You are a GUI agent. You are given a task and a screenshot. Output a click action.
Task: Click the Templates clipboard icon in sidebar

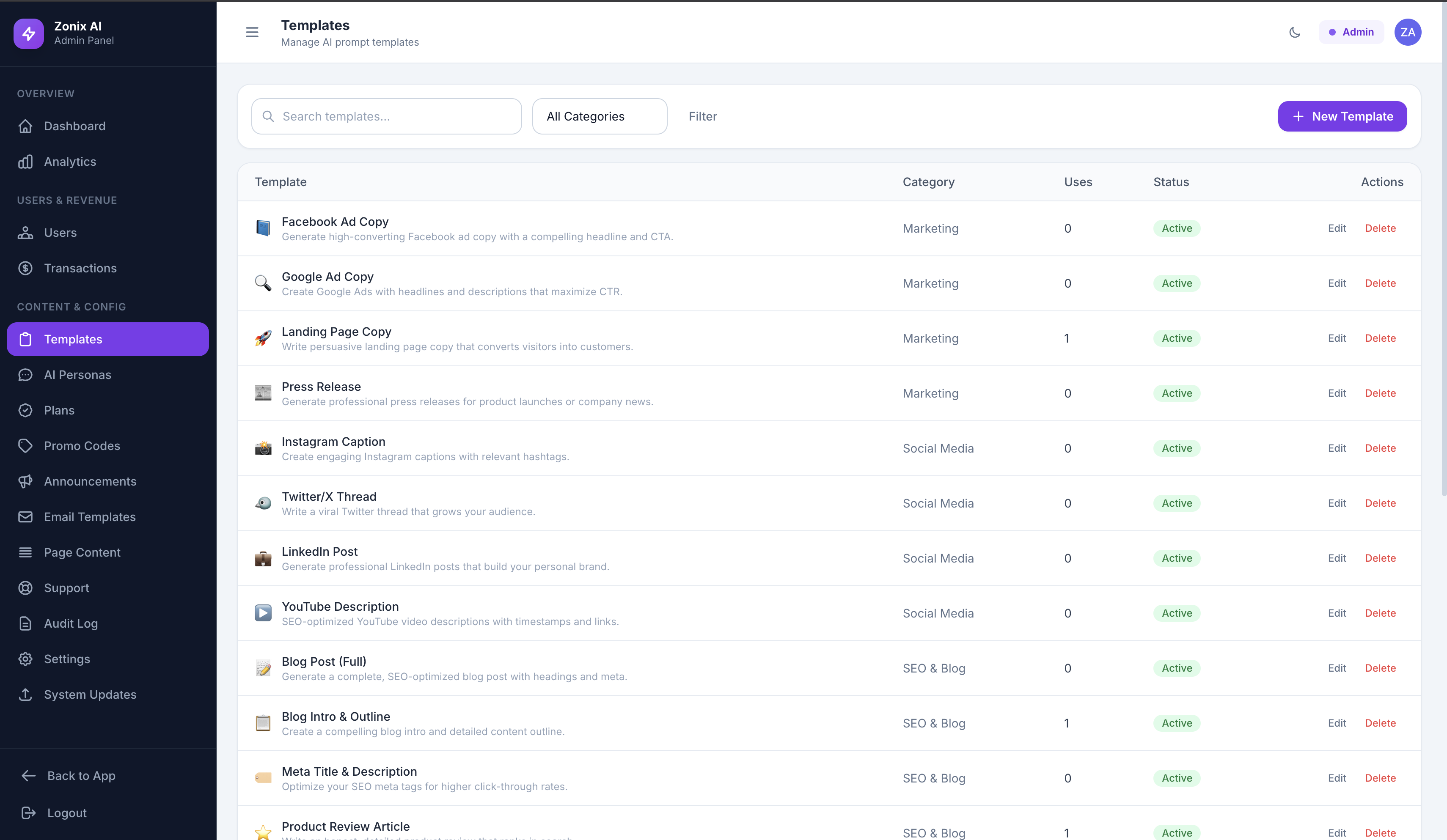pyautogui.click(x=25, y=339)
